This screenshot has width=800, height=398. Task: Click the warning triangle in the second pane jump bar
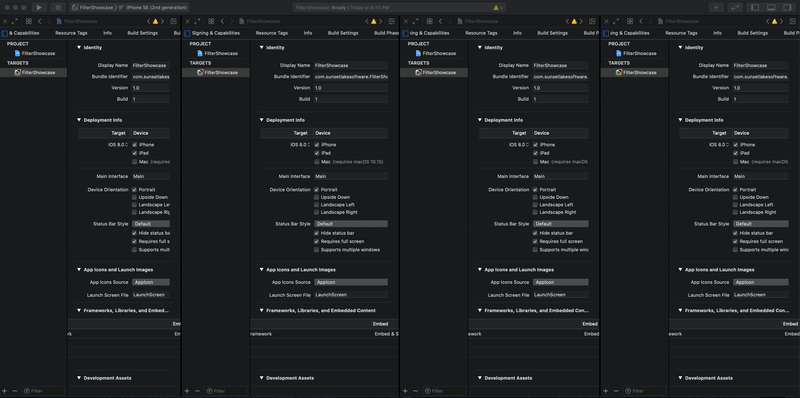[x=373, y=21]
